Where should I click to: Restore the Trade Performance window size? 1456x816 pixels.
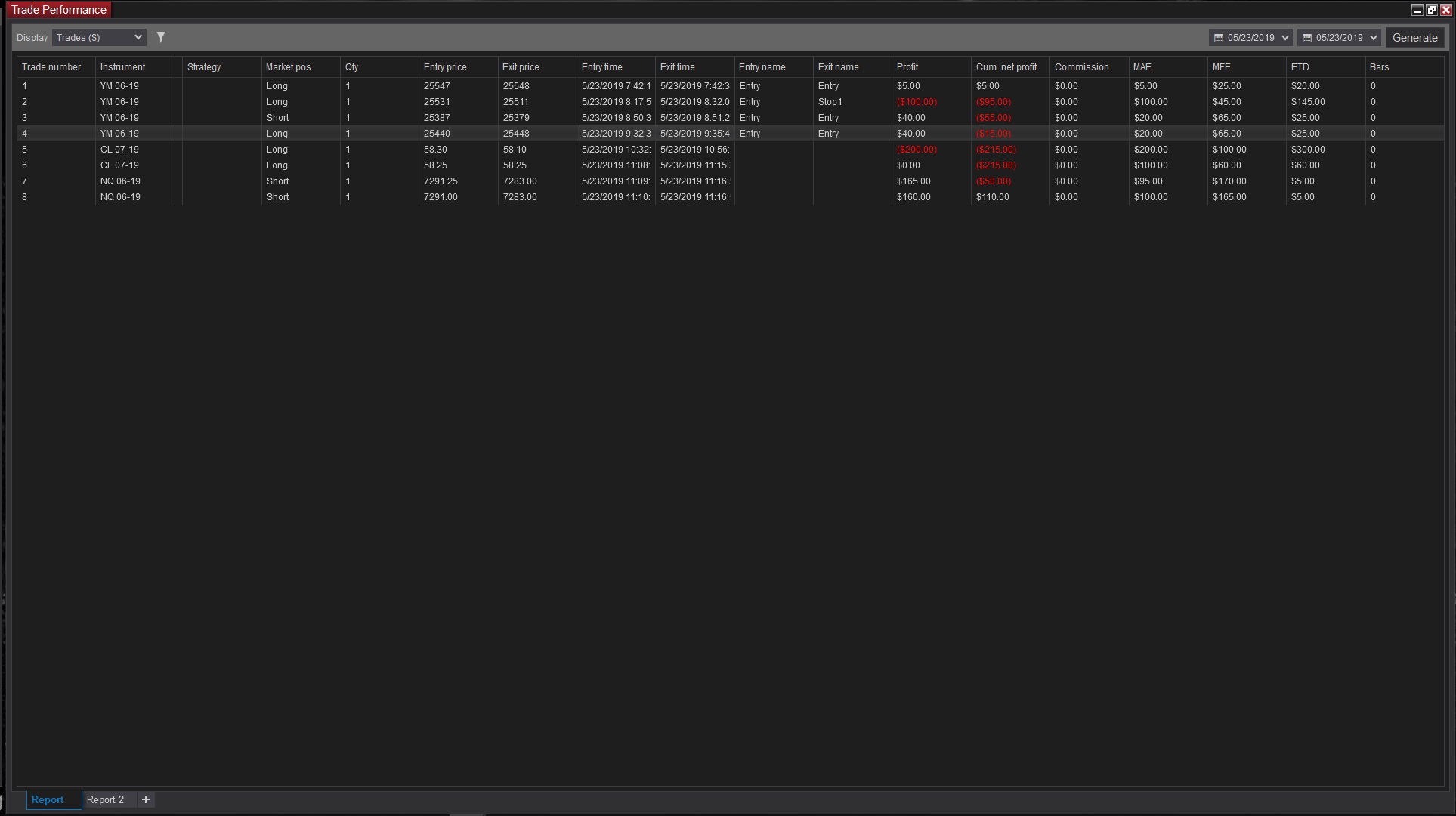click(x=1432, y=10)
